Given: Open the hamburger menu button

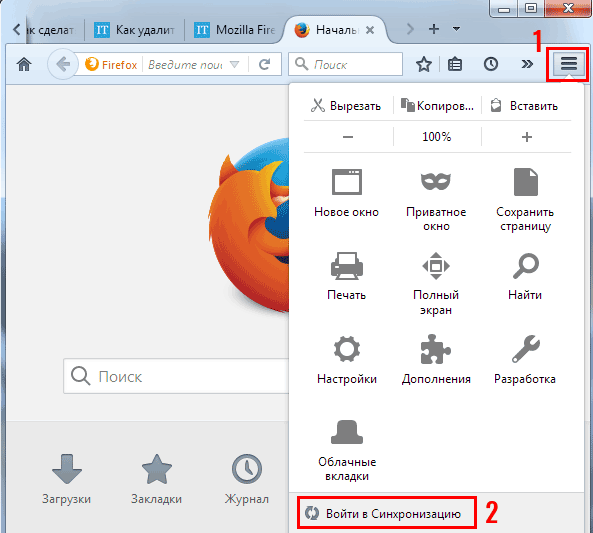Looking at the screenshot, I should click(568, 64).
